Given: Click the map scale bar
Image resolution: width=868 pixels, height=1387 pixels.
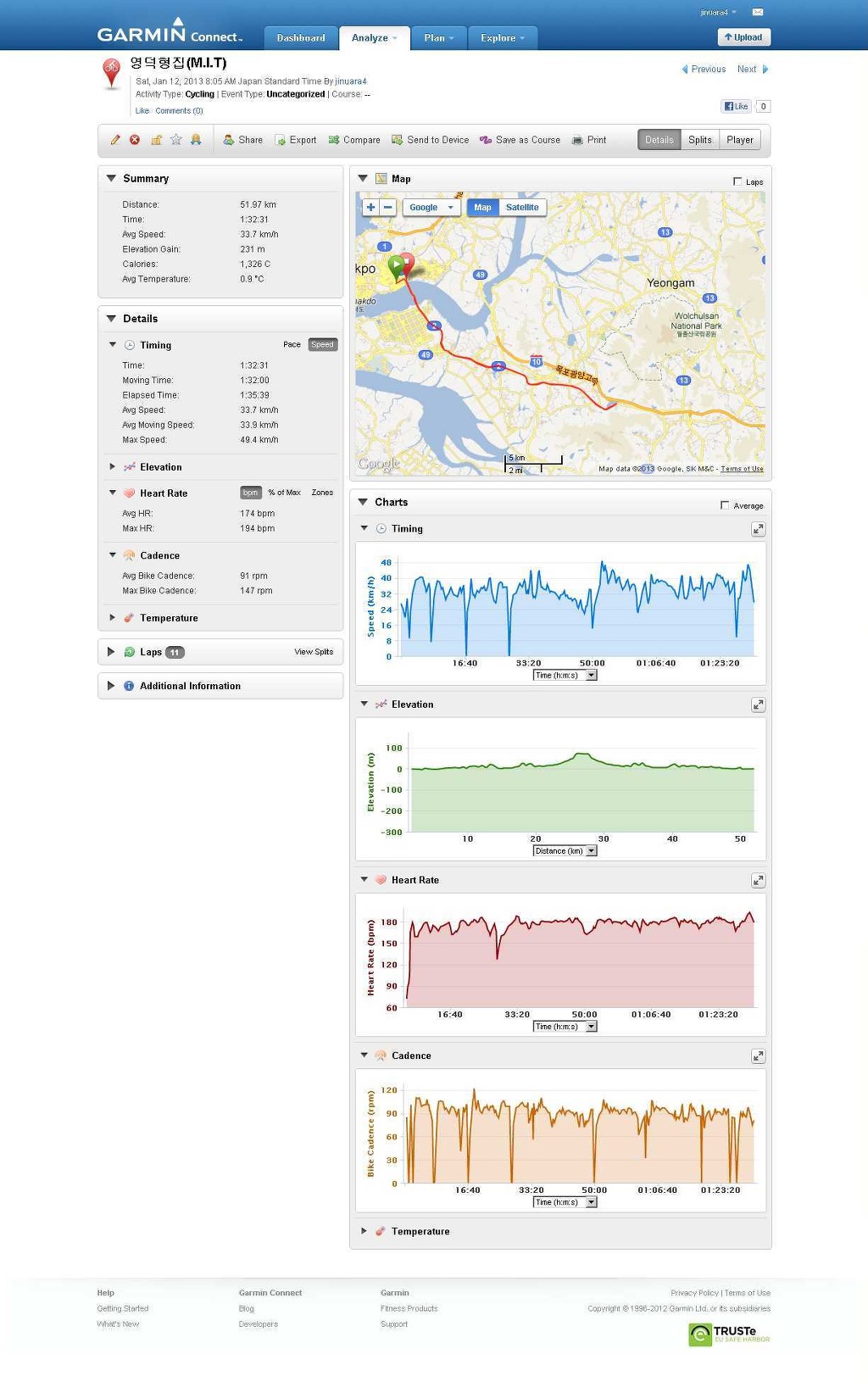Looking at the screenshot, I should click(x=534, y=464).
